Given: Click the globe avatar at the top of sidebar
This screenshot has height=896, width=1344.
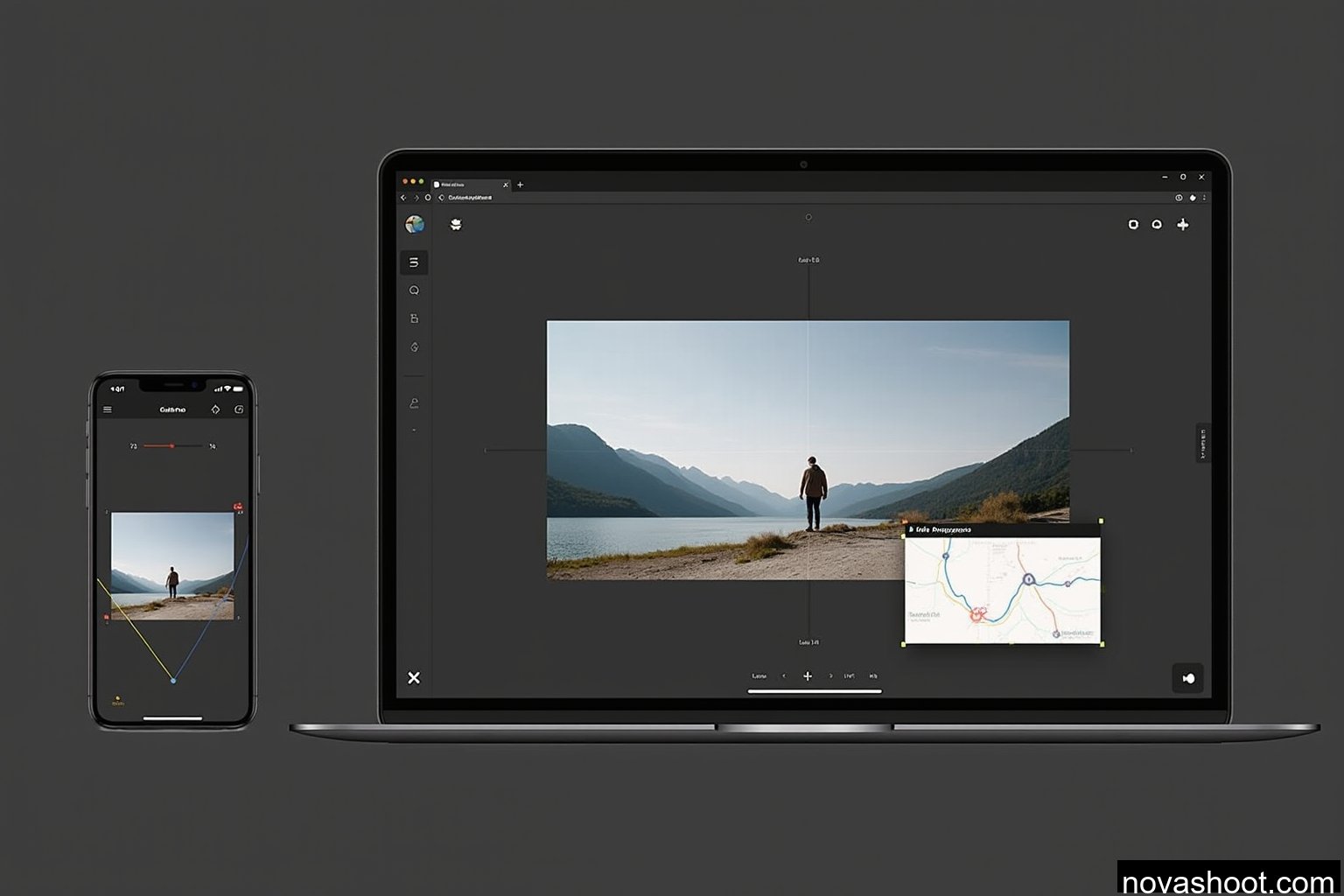Looking at the screenshot, I should coord(414,226).
